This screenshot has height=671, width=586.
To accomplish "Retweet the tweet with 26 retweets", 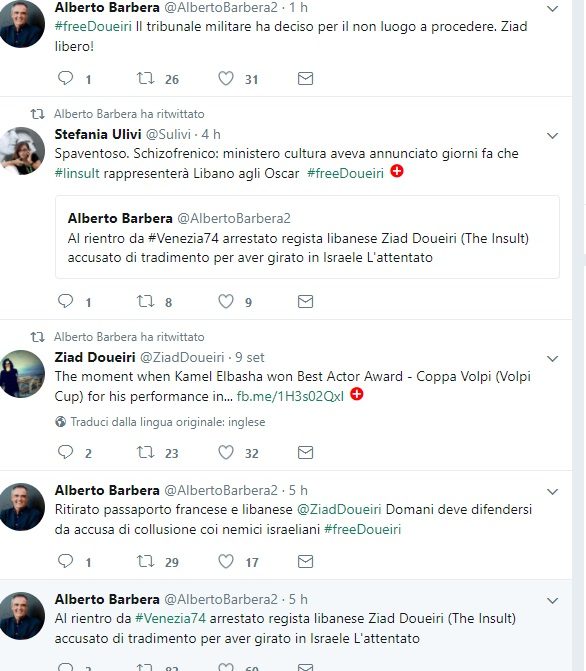I will [146, 78].
